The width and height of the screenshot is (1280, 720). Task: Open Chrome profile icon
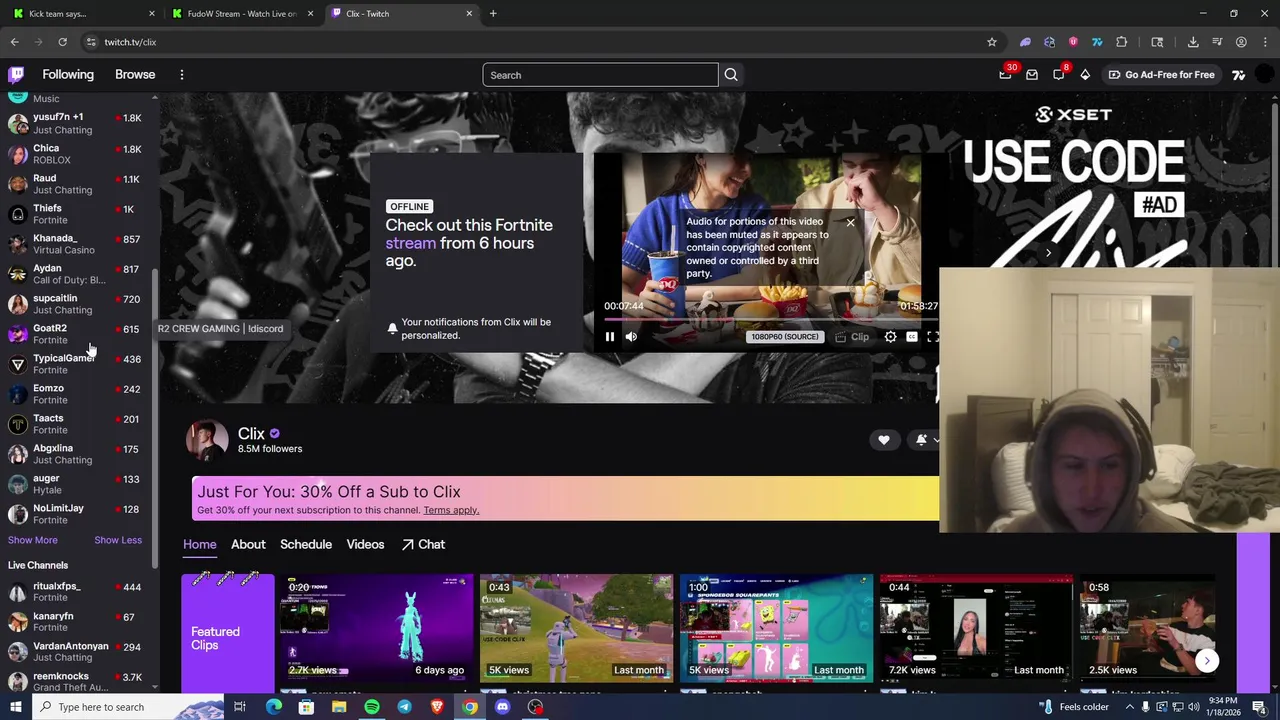point(1241,42)
